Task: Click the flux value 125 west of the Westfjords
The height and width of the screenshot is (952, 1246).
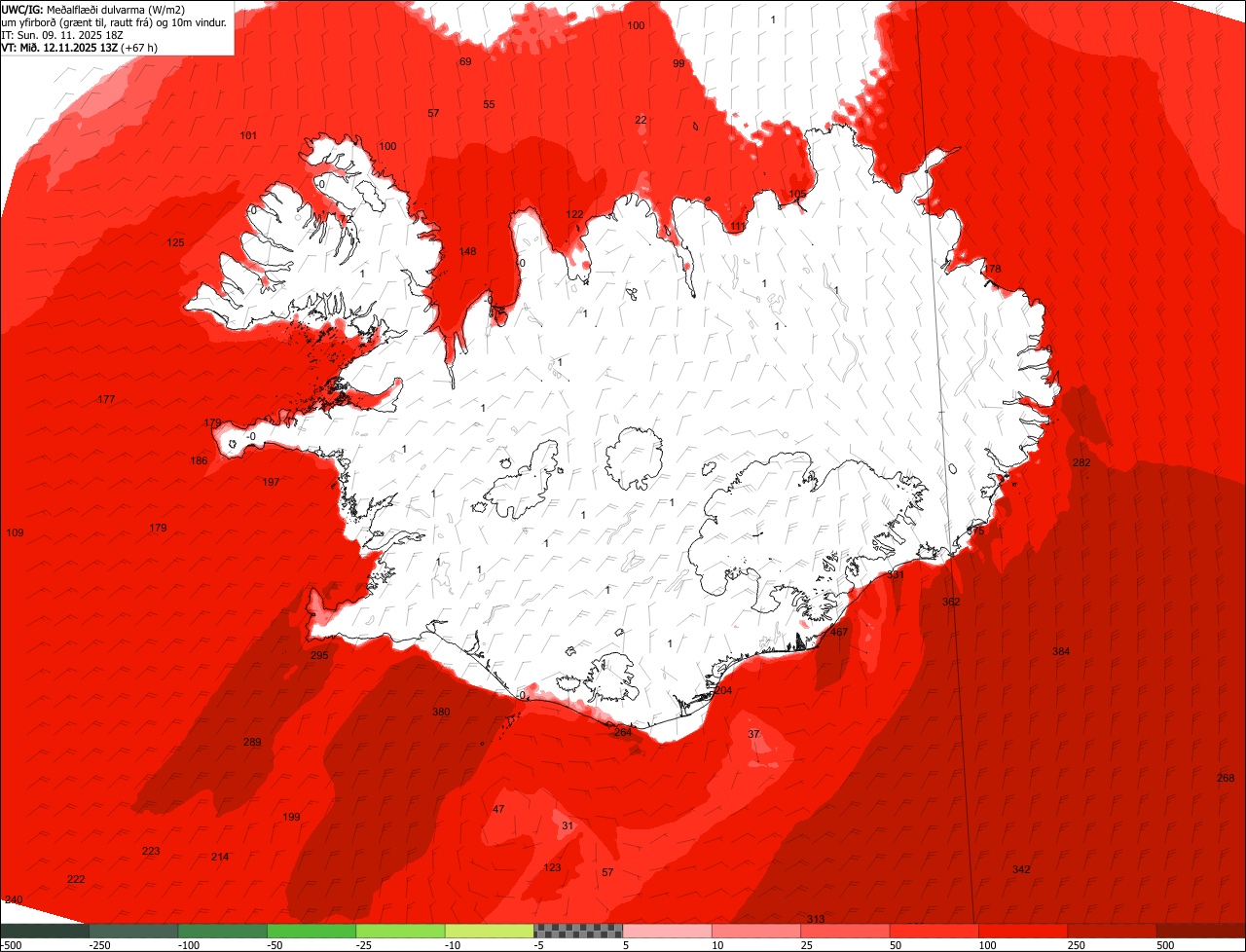Action: (x=175, y=242)
